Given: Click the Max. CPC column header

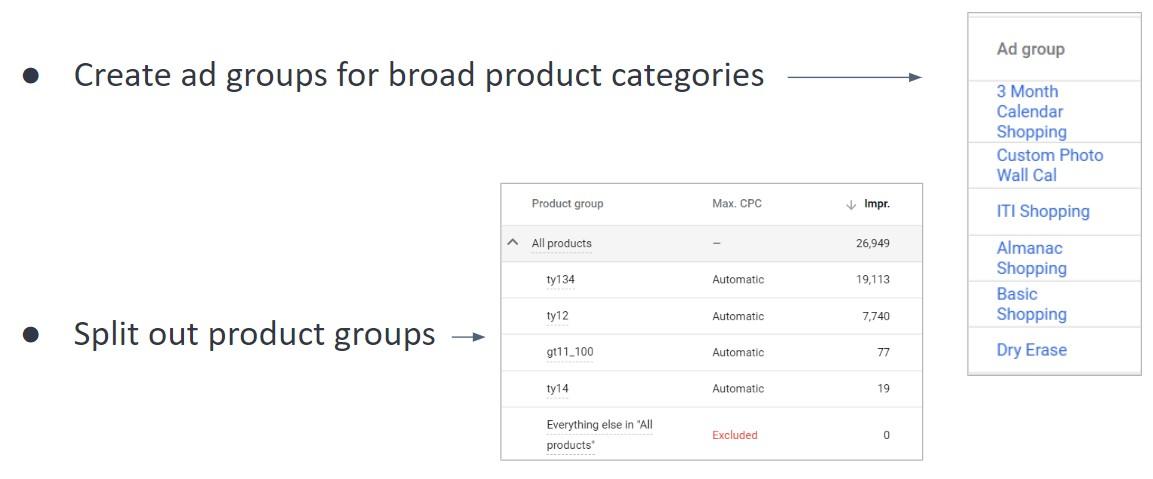Looking at the screenshot, I should coord(736,204).
